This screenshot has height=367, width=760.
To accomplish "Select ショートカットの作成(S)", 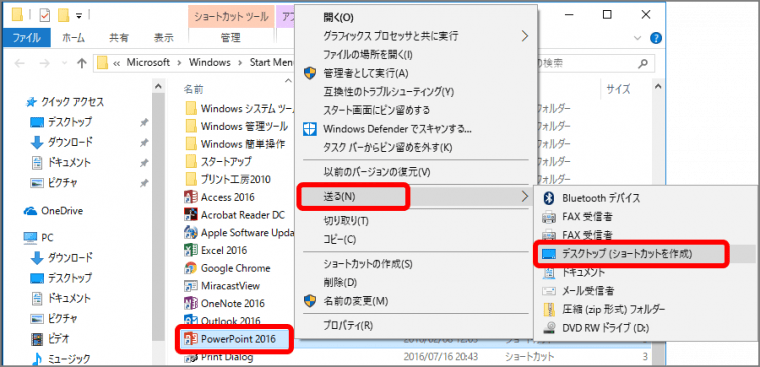I will click(x=367, y=264).
